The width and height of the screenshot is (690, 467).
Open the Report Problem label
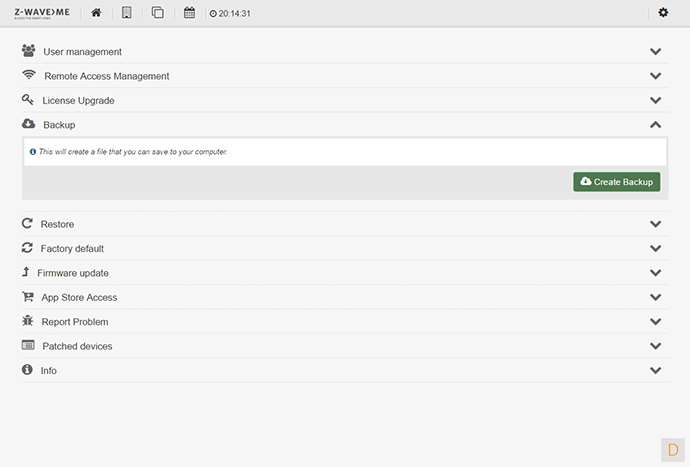(75, 322)
